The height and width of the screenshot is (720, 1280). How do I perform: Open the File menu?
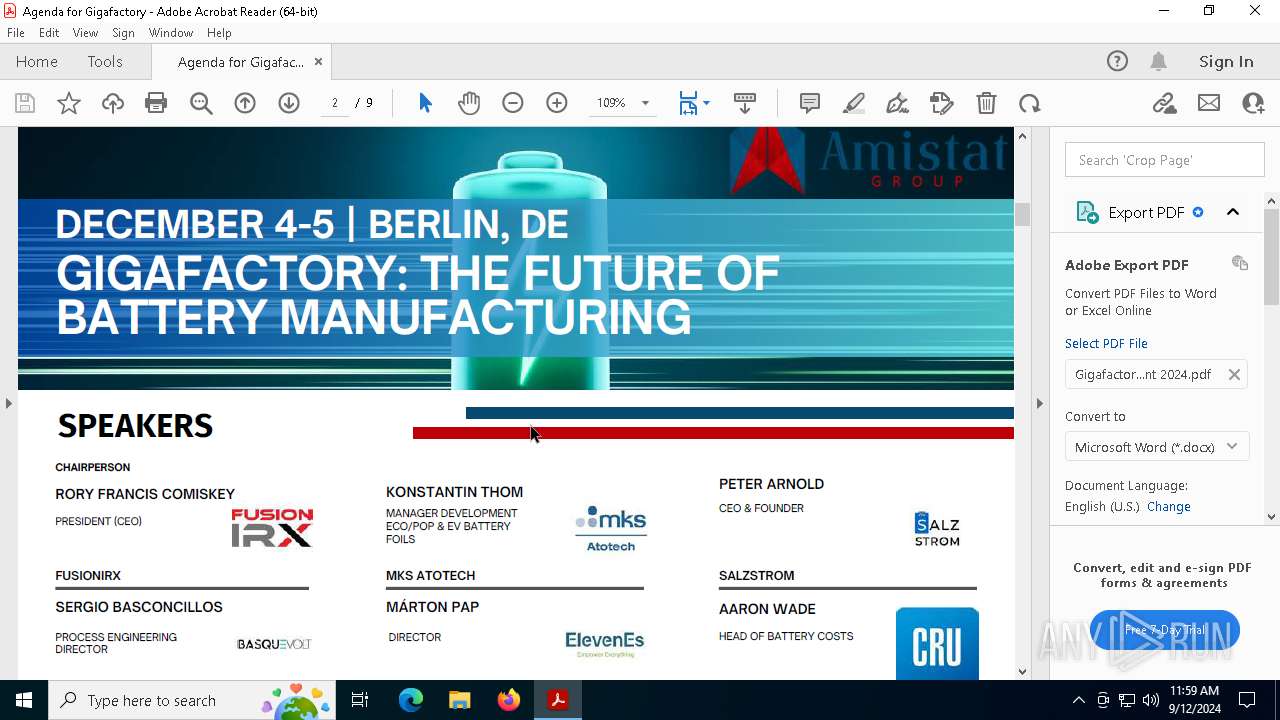click(16, 33)
